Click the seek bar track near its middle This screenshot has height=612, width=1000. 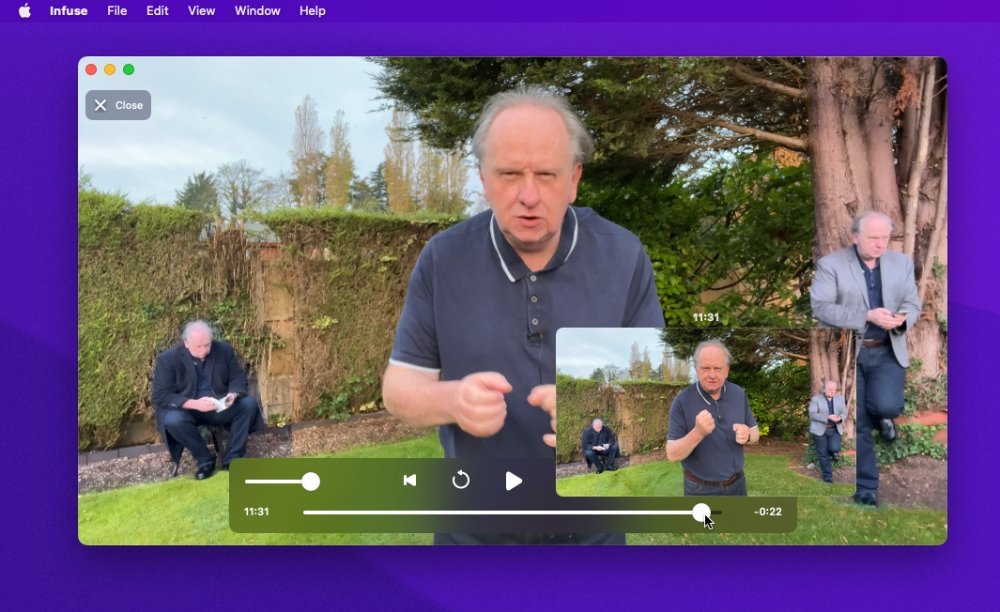pyautogui.click(x=512, y=512)
